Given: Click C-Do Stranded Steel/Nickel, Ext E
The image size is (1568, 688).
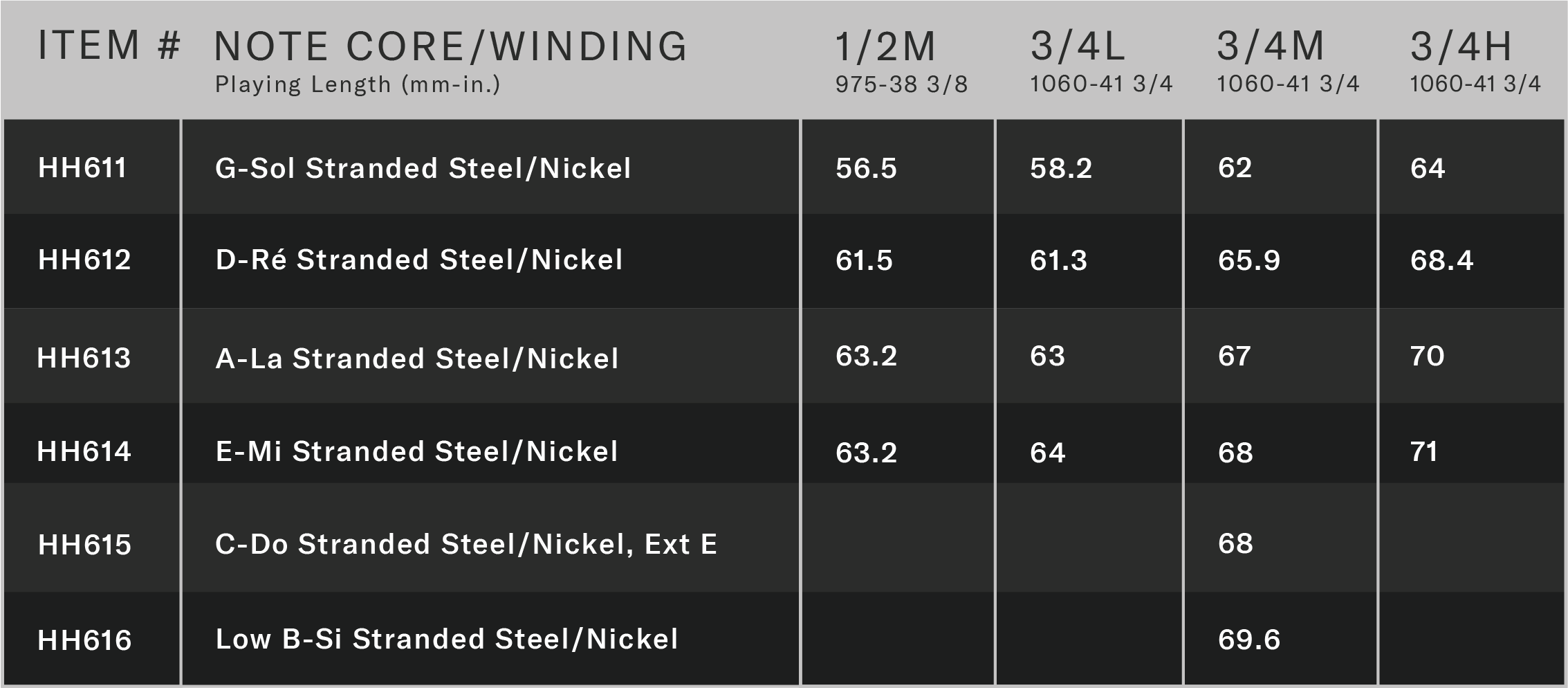Looking at the screenshot, I should (466, 545).
